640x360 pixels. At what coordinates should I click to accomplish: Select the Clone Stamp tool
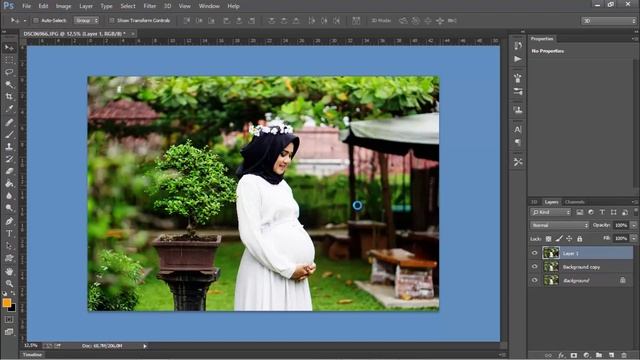click(x=9, y=147)
